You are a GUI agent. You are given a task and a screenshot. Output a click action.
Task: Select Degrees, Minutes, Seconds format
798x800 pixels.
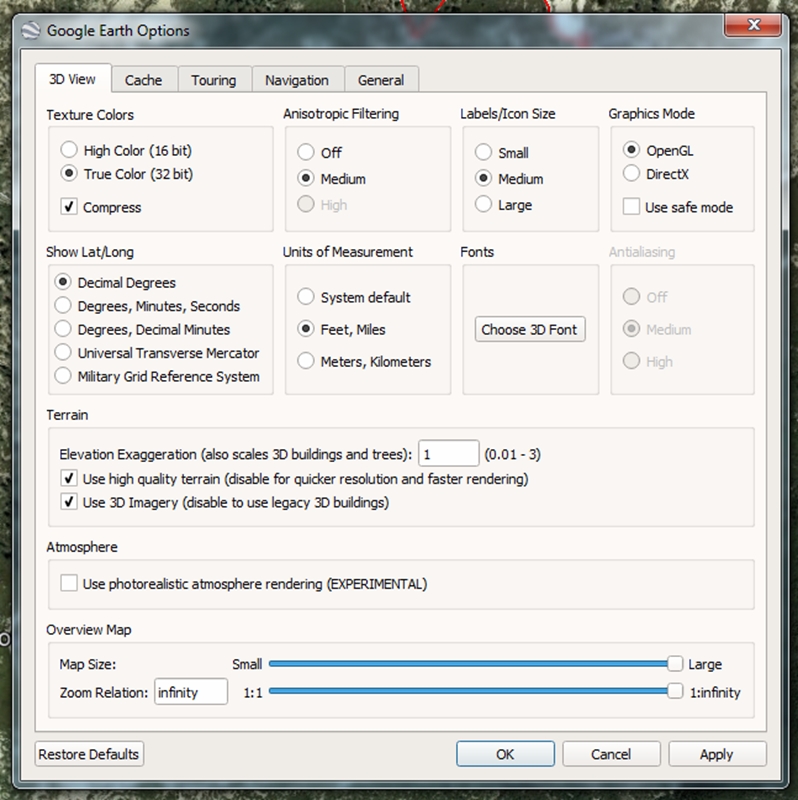click(63, 306)
